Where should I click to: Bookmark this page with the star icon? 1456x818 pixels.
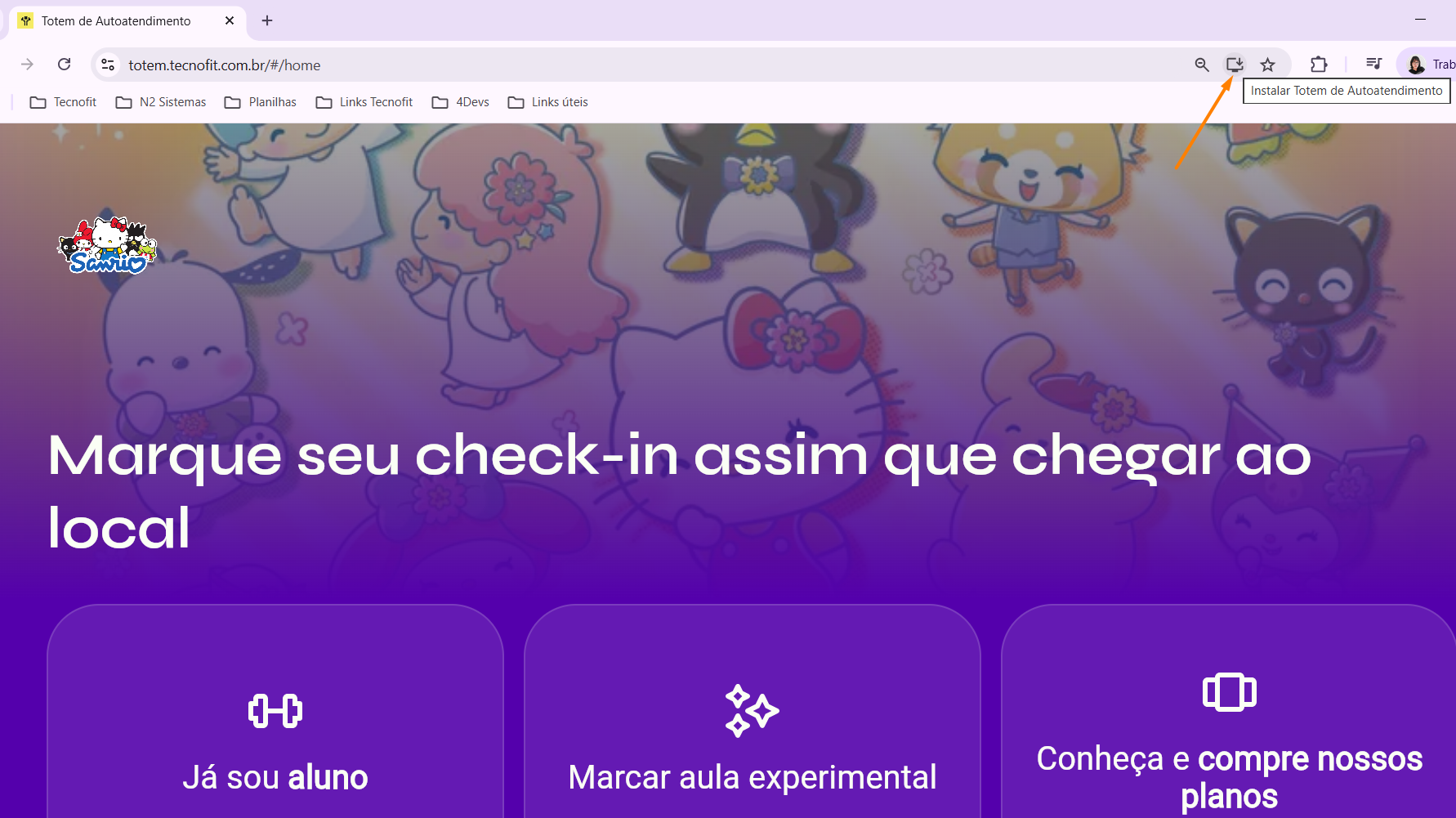click(x=1267, y=65)
